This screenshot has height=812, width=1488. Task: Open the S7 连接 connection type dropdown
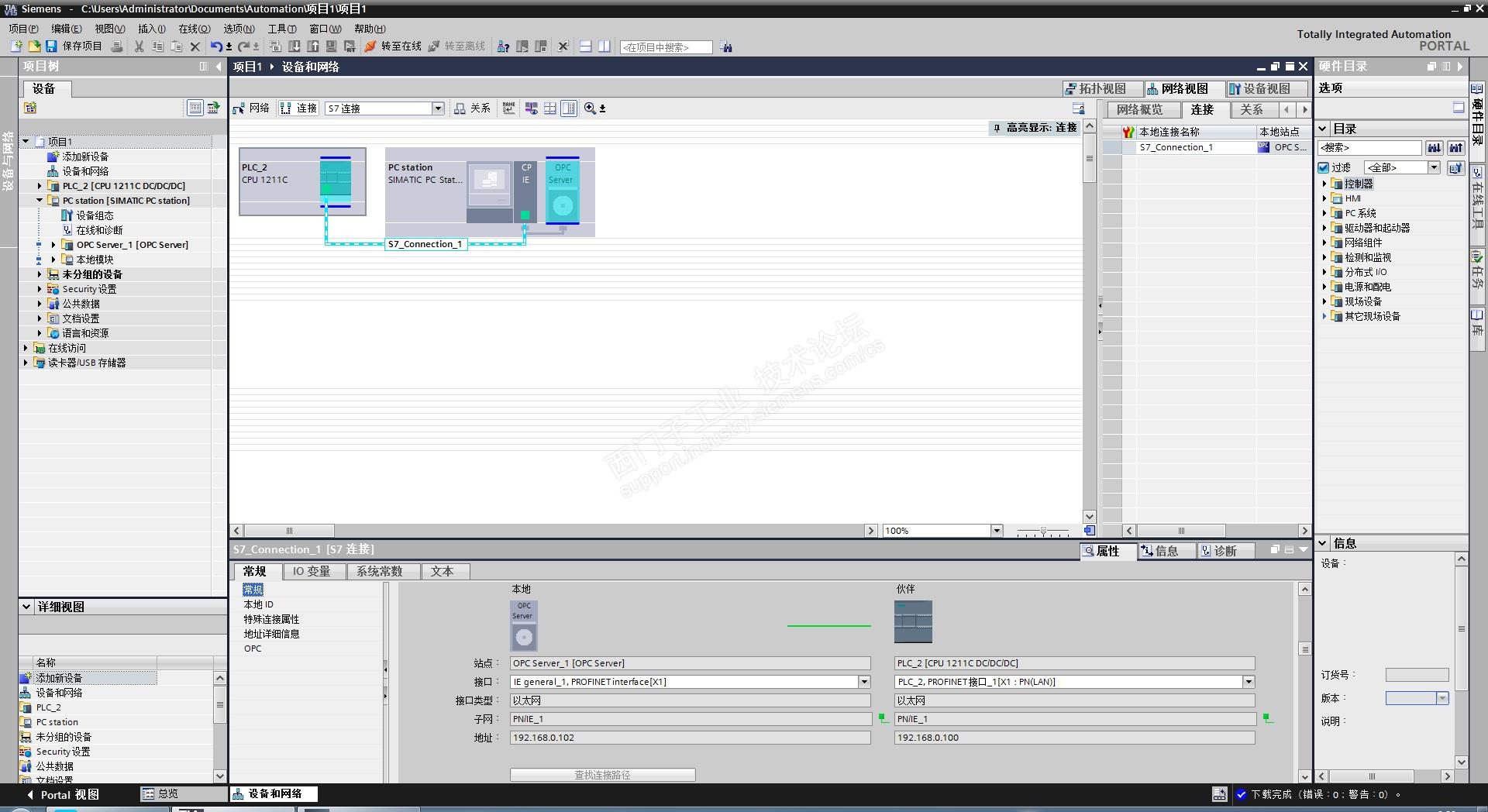pos(438,108)
